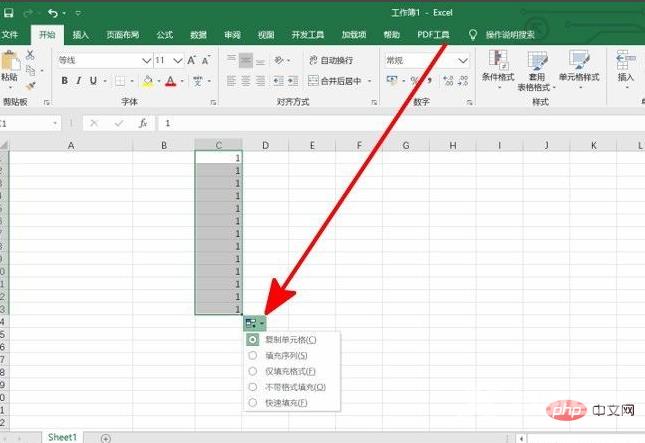This screenshot has height=443, width=645.
Task: Open the number format dropdown (常规)
Action: [463, 60]
